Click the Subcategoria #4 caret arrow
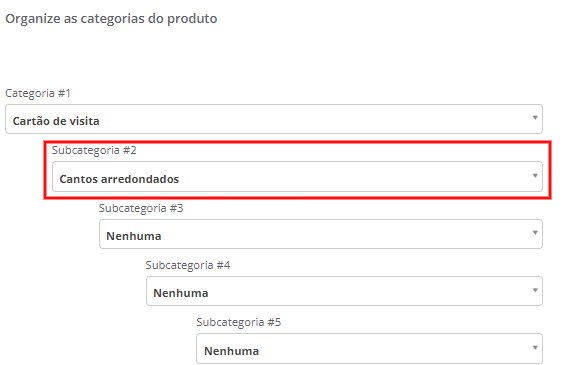 [x=535, y=290]
